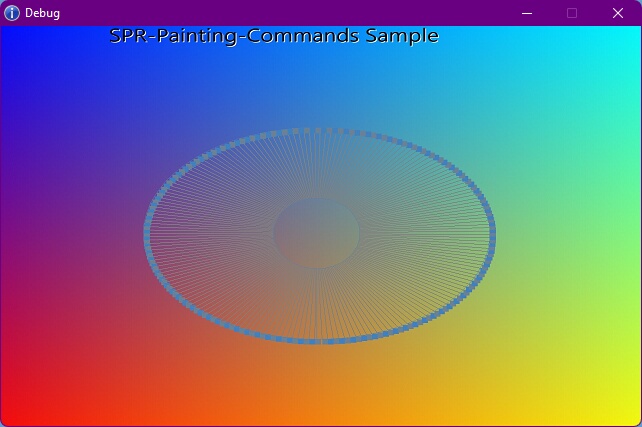Click the bottom edge of the dotted ring
Image resolution: width=642 pixels, height=427 pixels.
pos(318,341)
